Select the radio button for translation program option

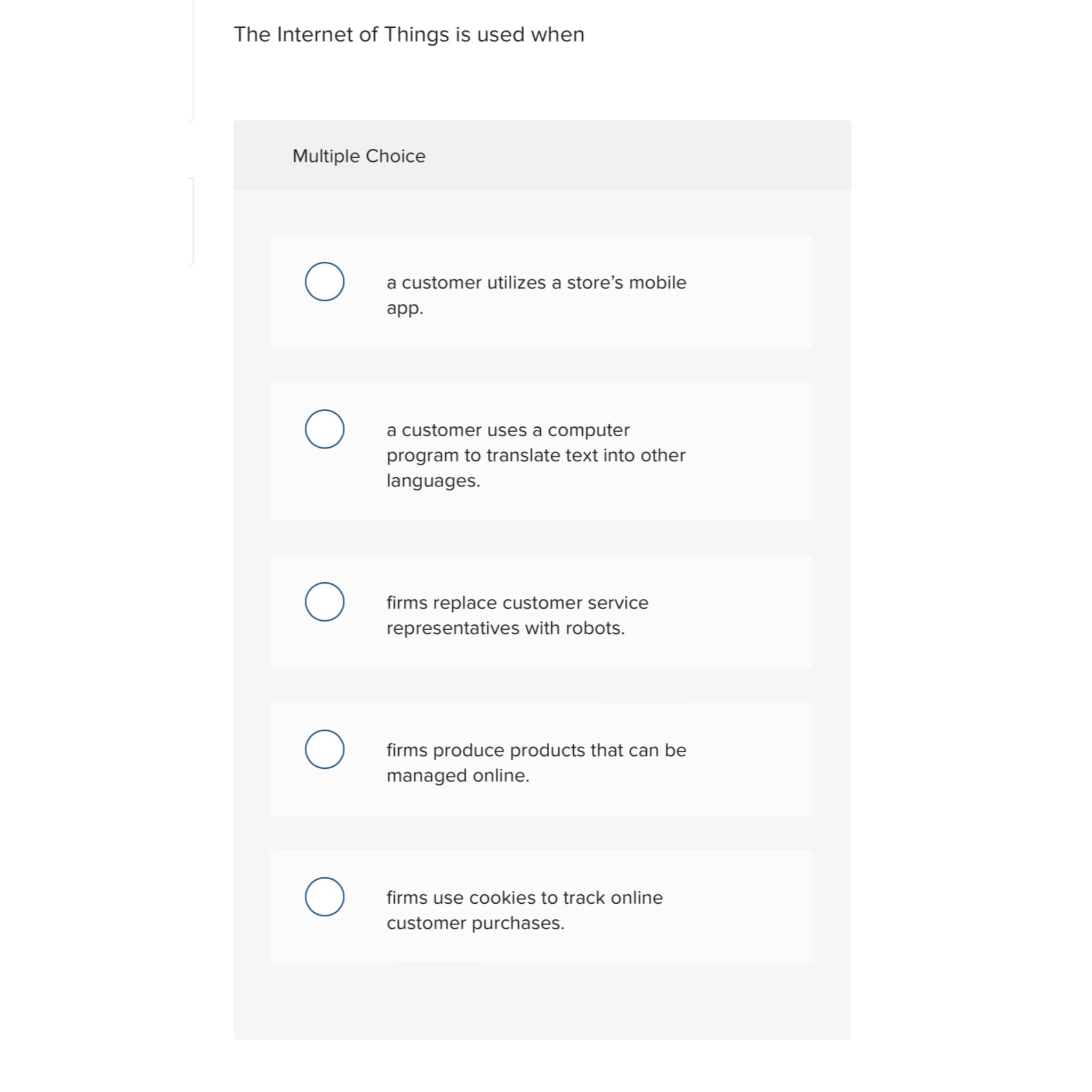324,430
